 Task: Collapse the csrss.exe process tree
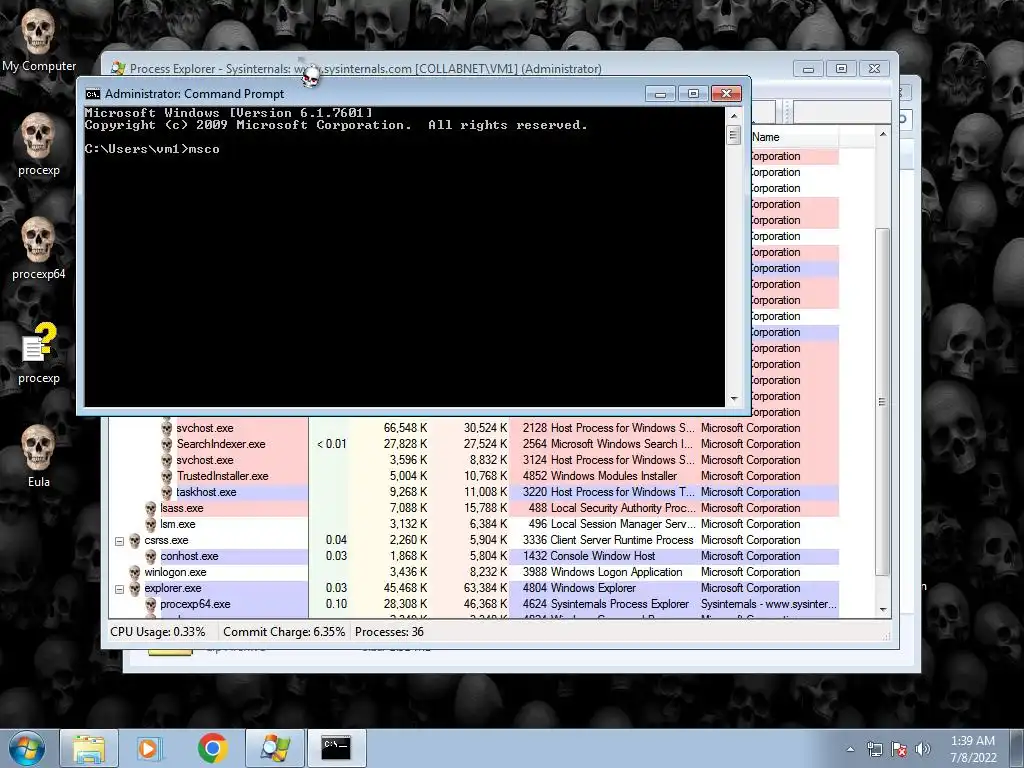click(120, 541)
